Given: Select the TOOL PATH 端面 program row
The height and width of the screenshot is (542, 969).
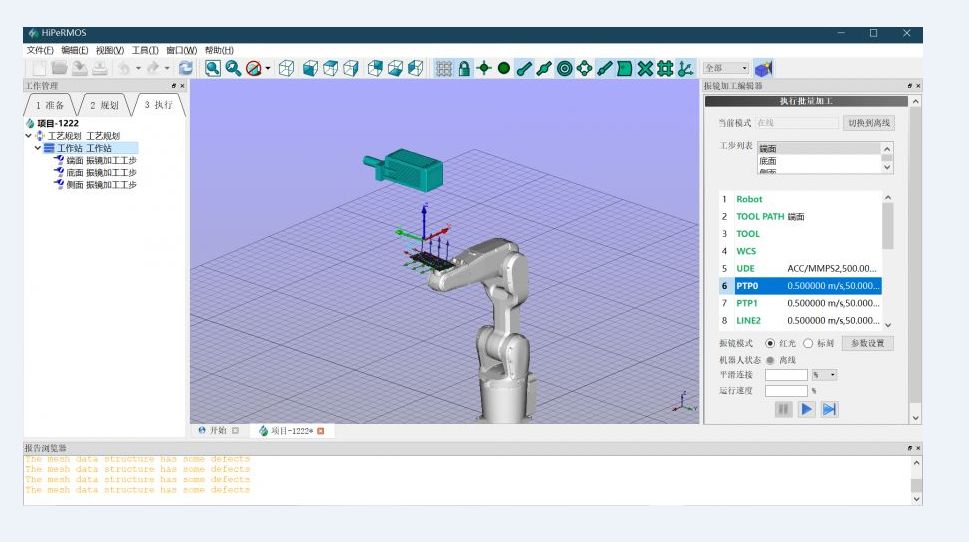Looking at the screenshot, I should click(800, 216).
